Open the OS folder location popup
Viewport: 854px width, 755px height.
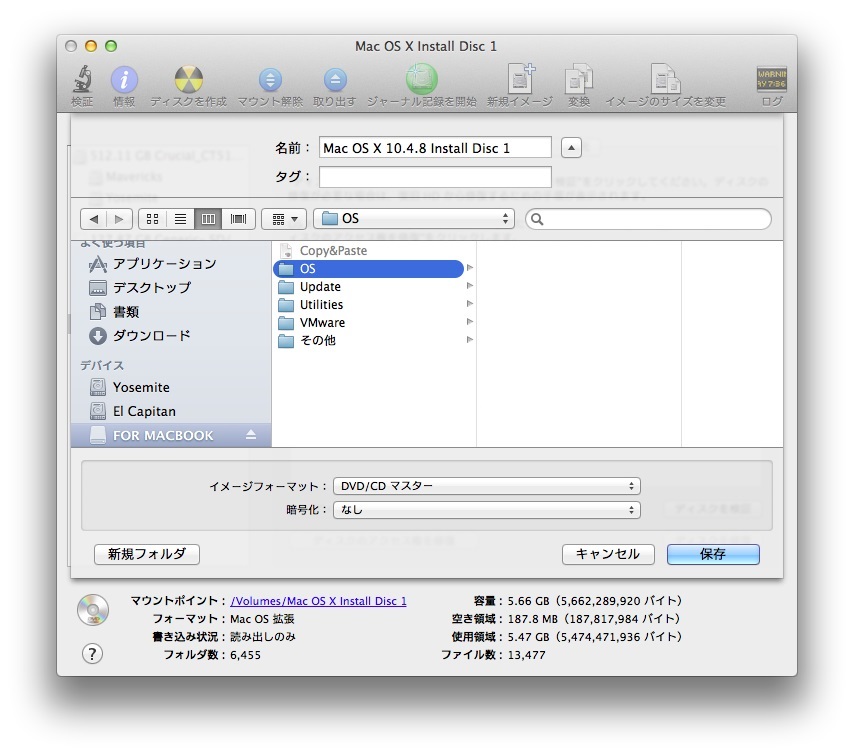[414, 219]
